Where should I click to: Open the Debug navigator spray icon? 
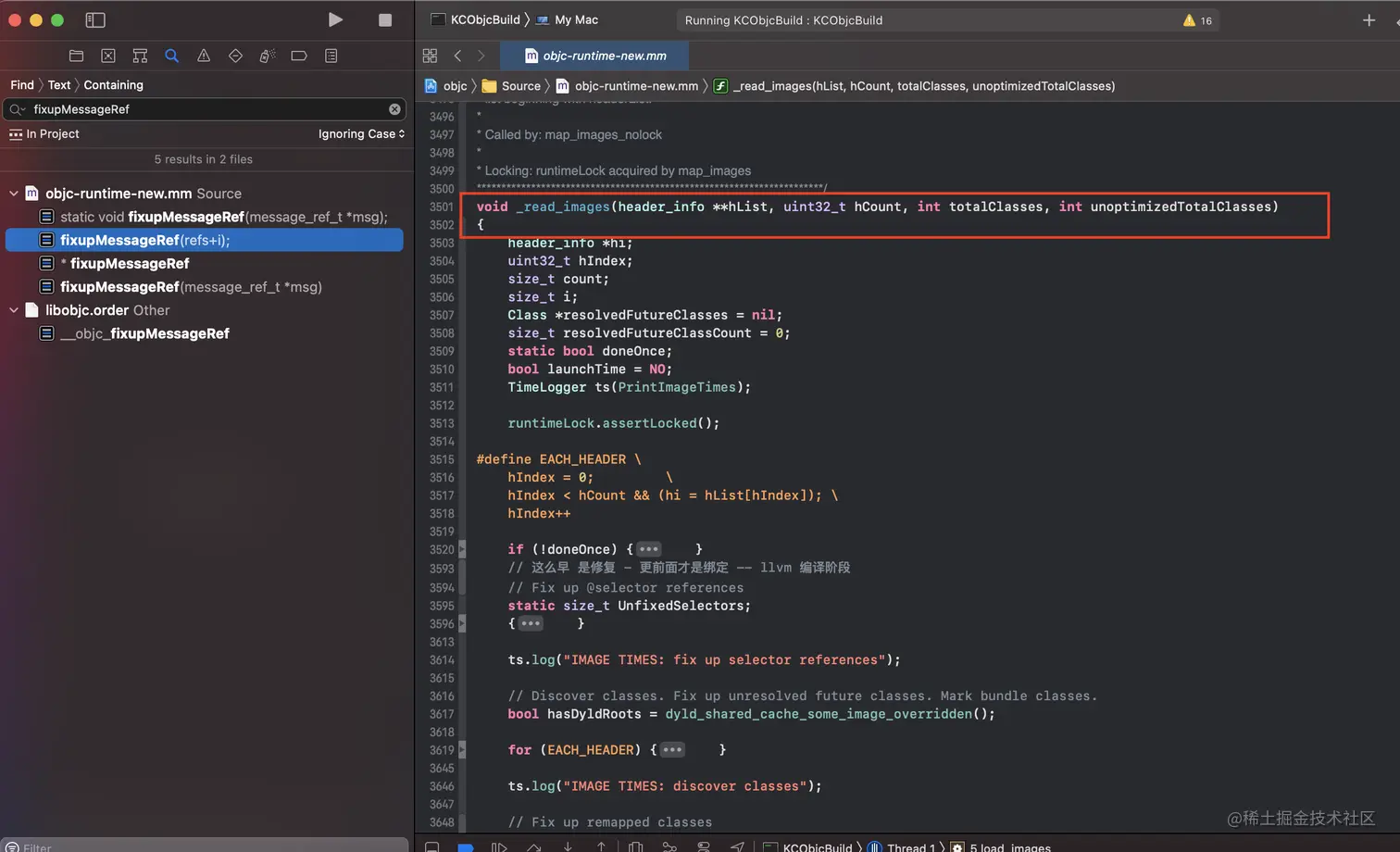click(268, 56)
